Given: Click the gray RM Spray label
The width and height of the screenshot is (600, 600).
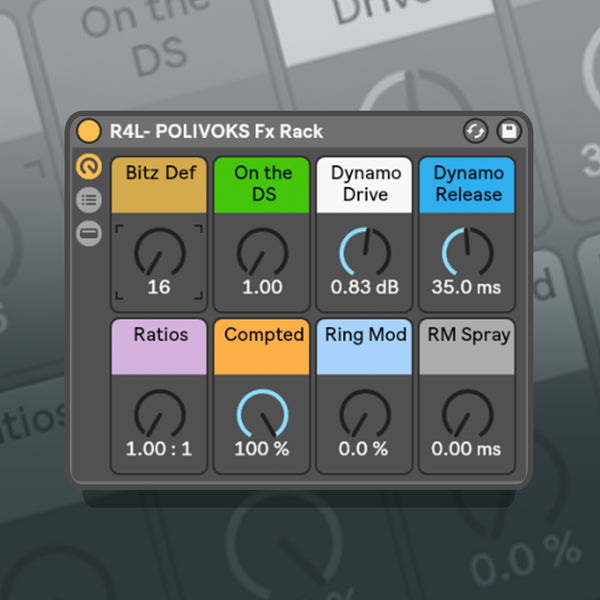Looking at the screenshot, I should coord(467,347).
